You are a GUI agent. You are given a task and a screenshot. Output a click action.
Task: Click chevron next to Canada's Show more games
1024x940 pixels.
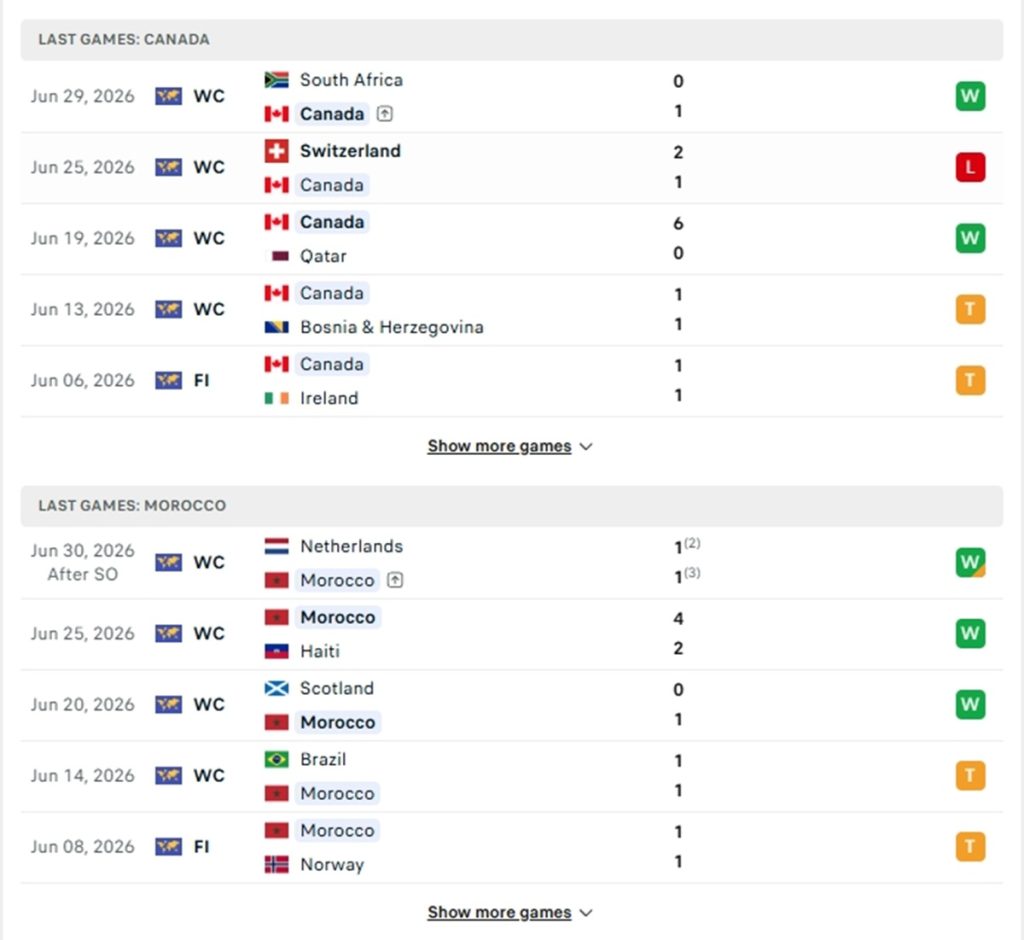point(586,447)
